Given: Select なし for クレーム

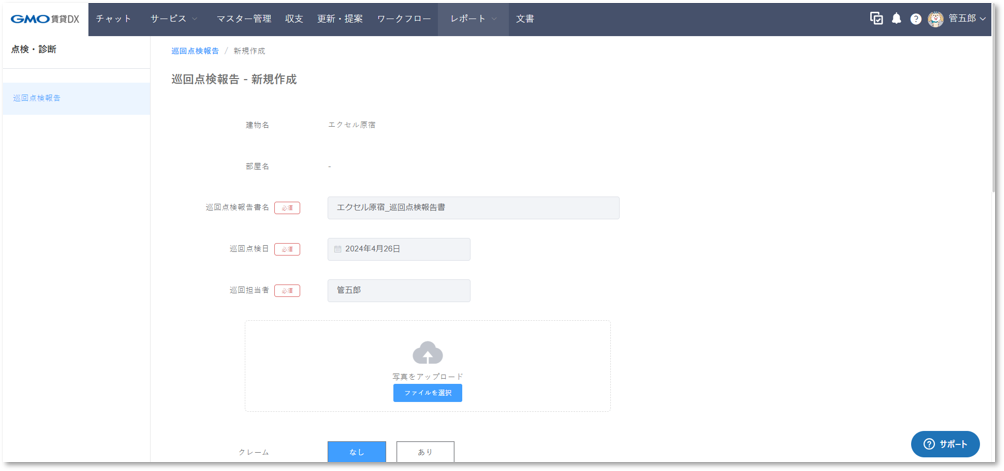Looking at the screenshot, I should [357, 452].
